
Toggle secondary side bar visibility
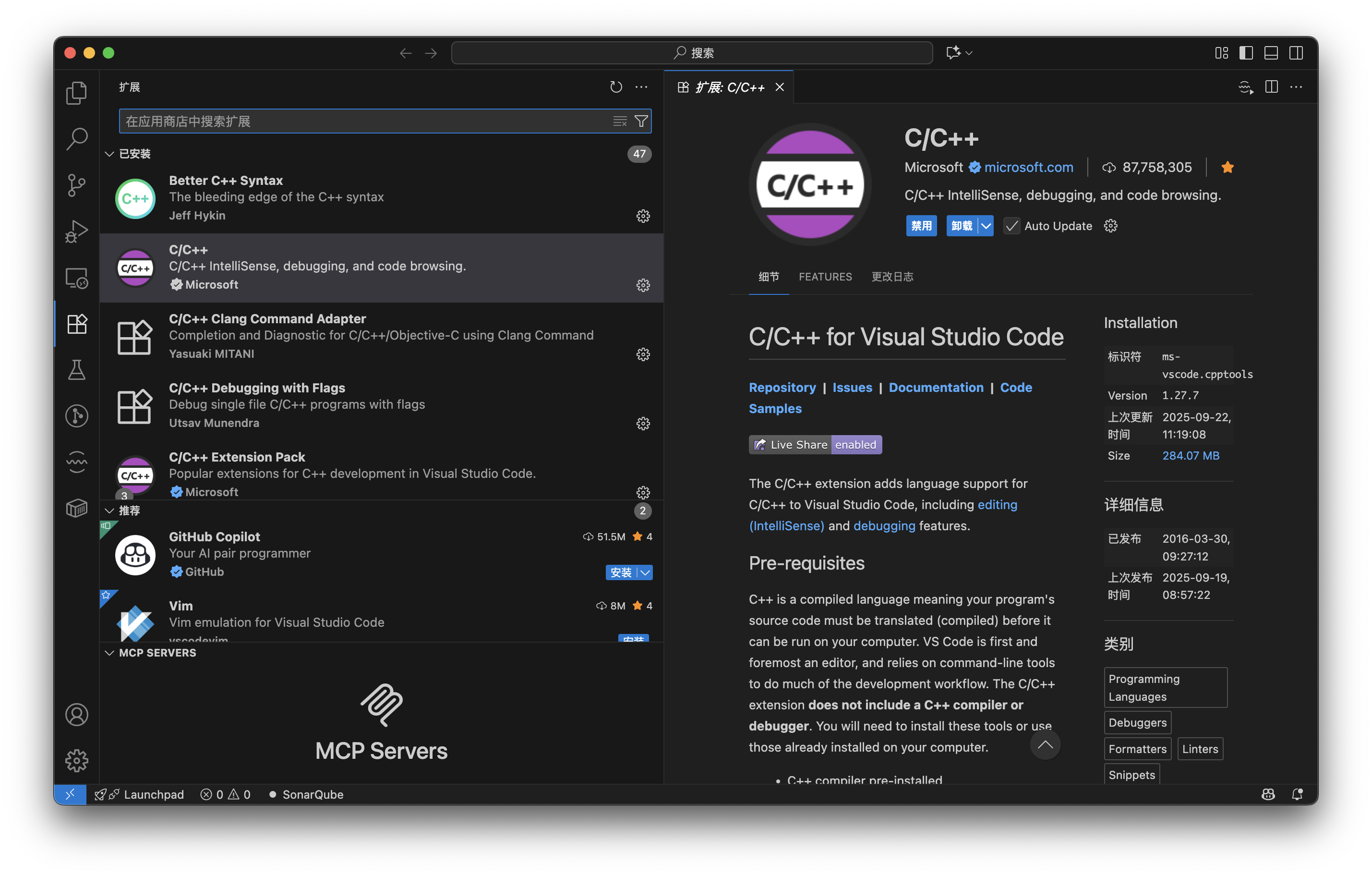click(x=1296, y=53)
